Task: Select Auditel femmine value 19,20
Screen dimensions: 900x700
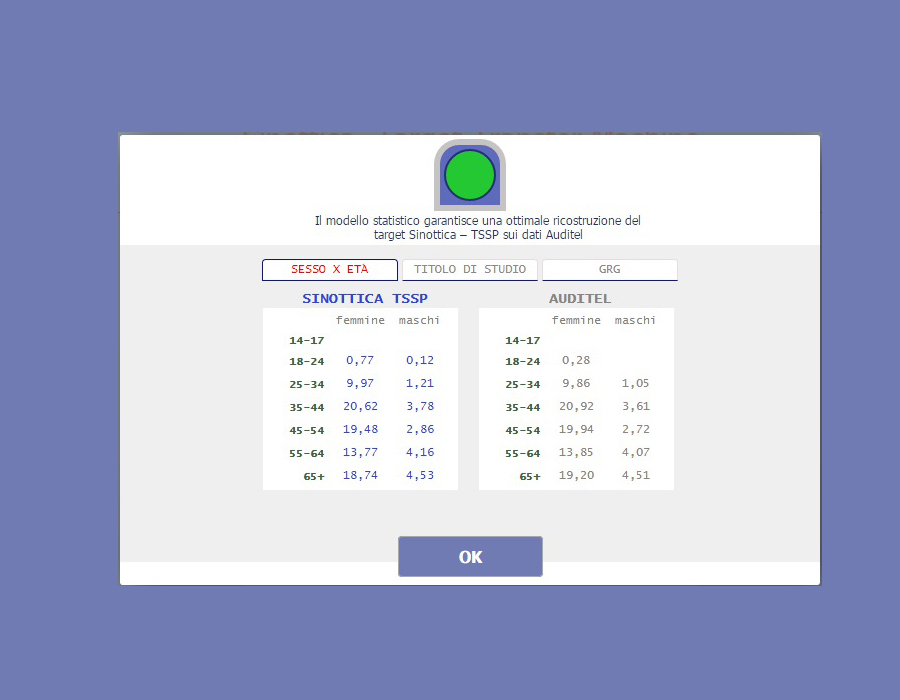Action: pyautogui.click(x=576, y=475)
